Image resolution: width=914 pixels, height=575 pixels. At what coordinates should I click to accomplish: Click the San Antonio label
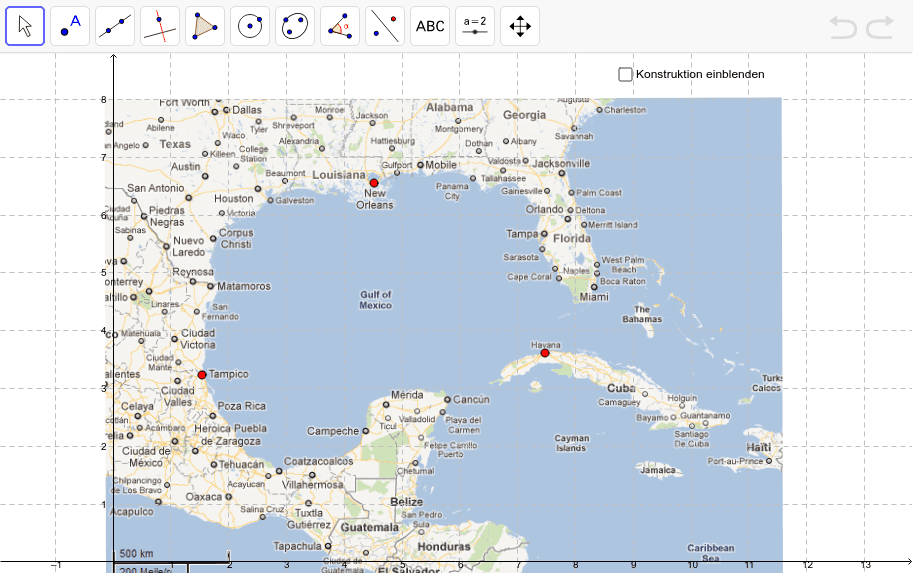pyautogui.click(x=156, y=188)
